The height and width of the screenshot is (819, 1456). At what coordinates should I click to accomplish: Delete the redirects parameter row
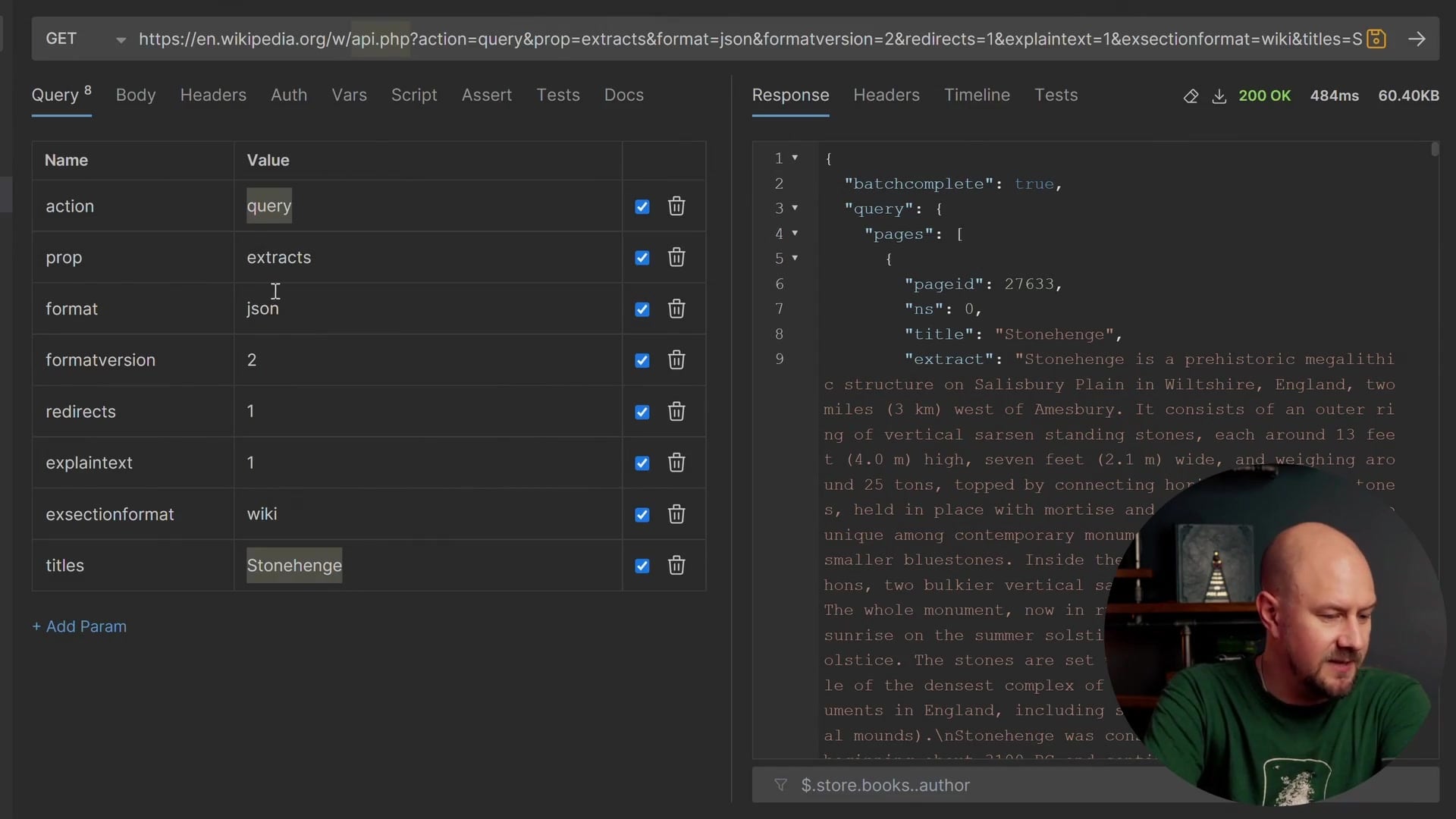(676, 412)
